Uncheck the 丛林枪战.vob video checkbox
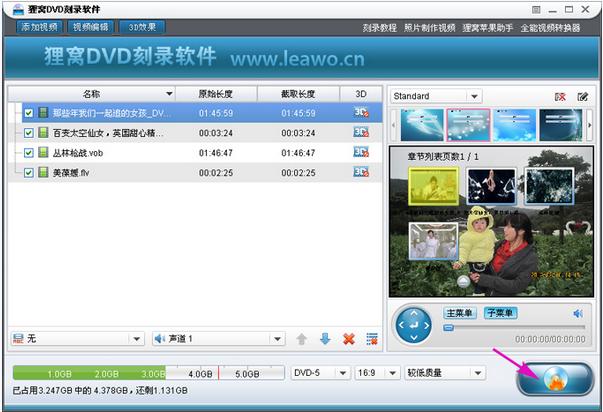Image resolution: width=603 pixels, height=412 pixels. [29, 153]
